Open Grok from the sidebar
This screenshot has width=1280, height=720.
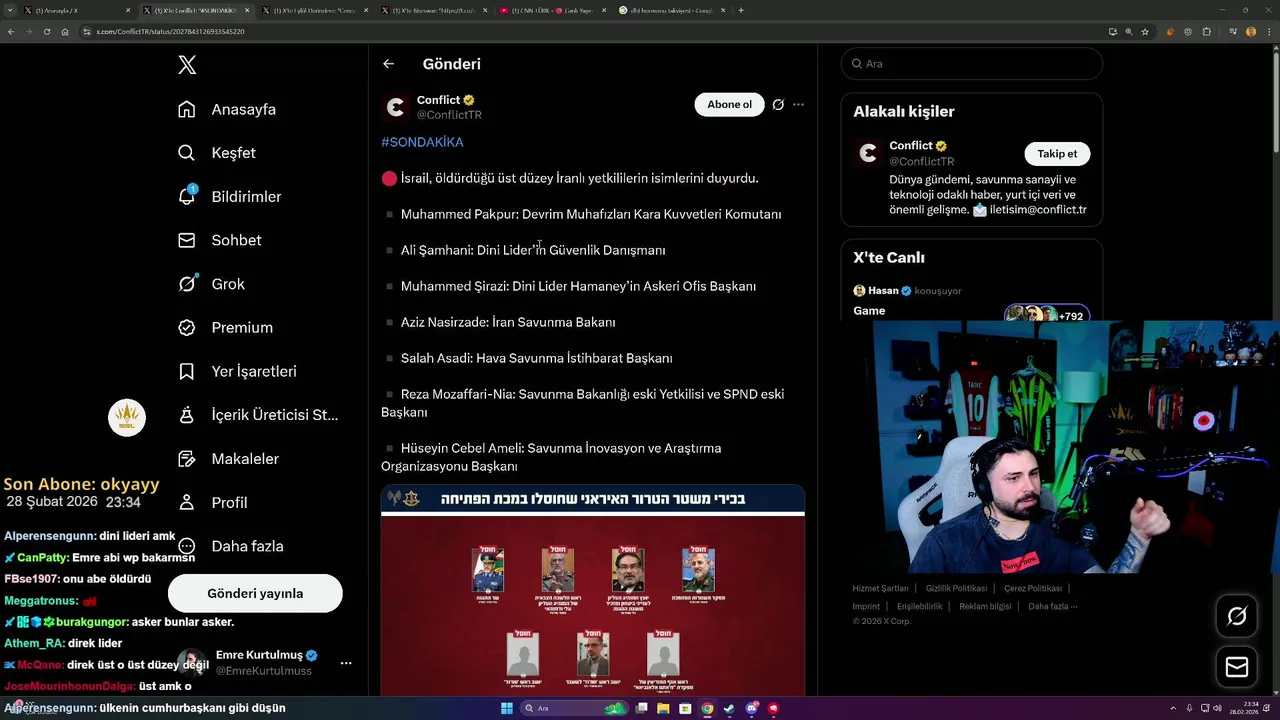[211, 284]
